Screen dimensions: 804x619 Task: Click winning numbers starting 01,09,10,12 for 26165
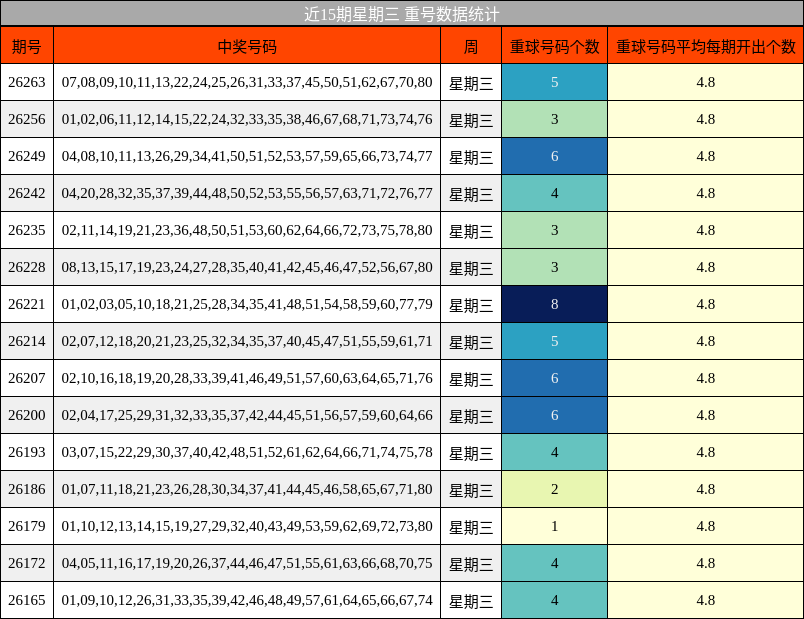247,600
